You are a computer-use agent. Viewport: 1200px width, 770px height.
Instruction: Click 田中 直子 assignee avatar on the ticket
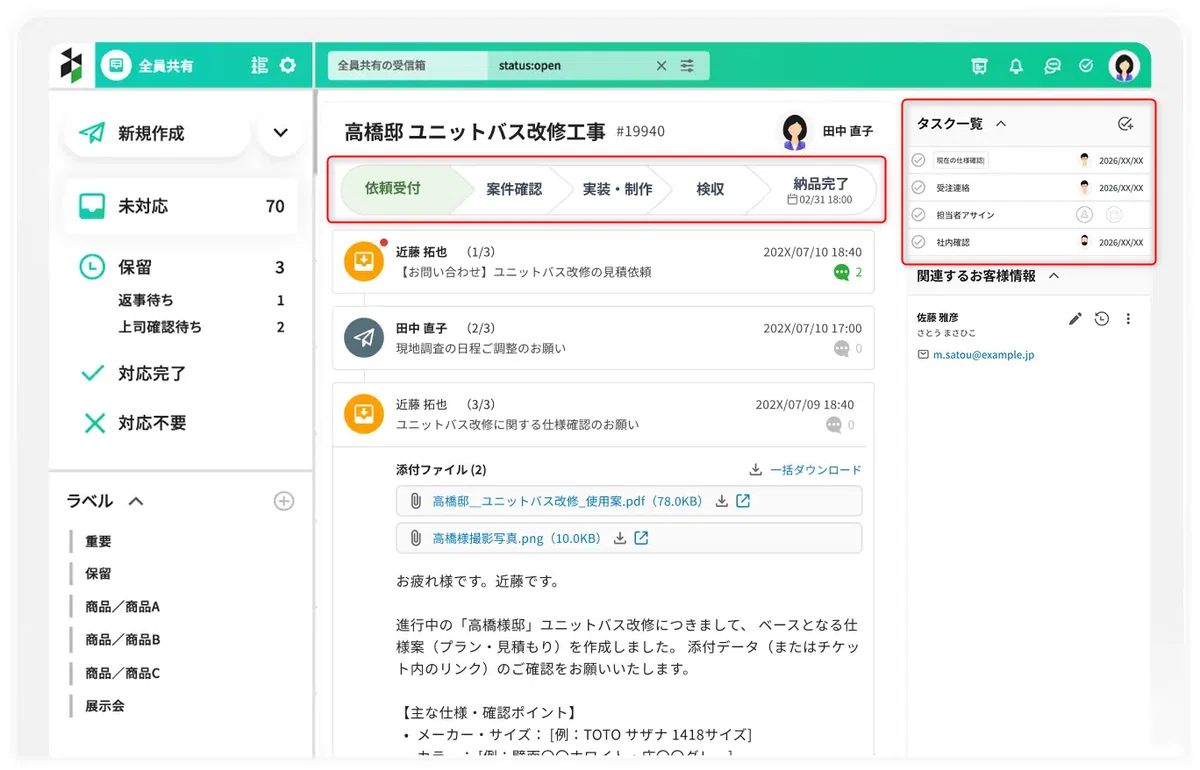point(795,132)
